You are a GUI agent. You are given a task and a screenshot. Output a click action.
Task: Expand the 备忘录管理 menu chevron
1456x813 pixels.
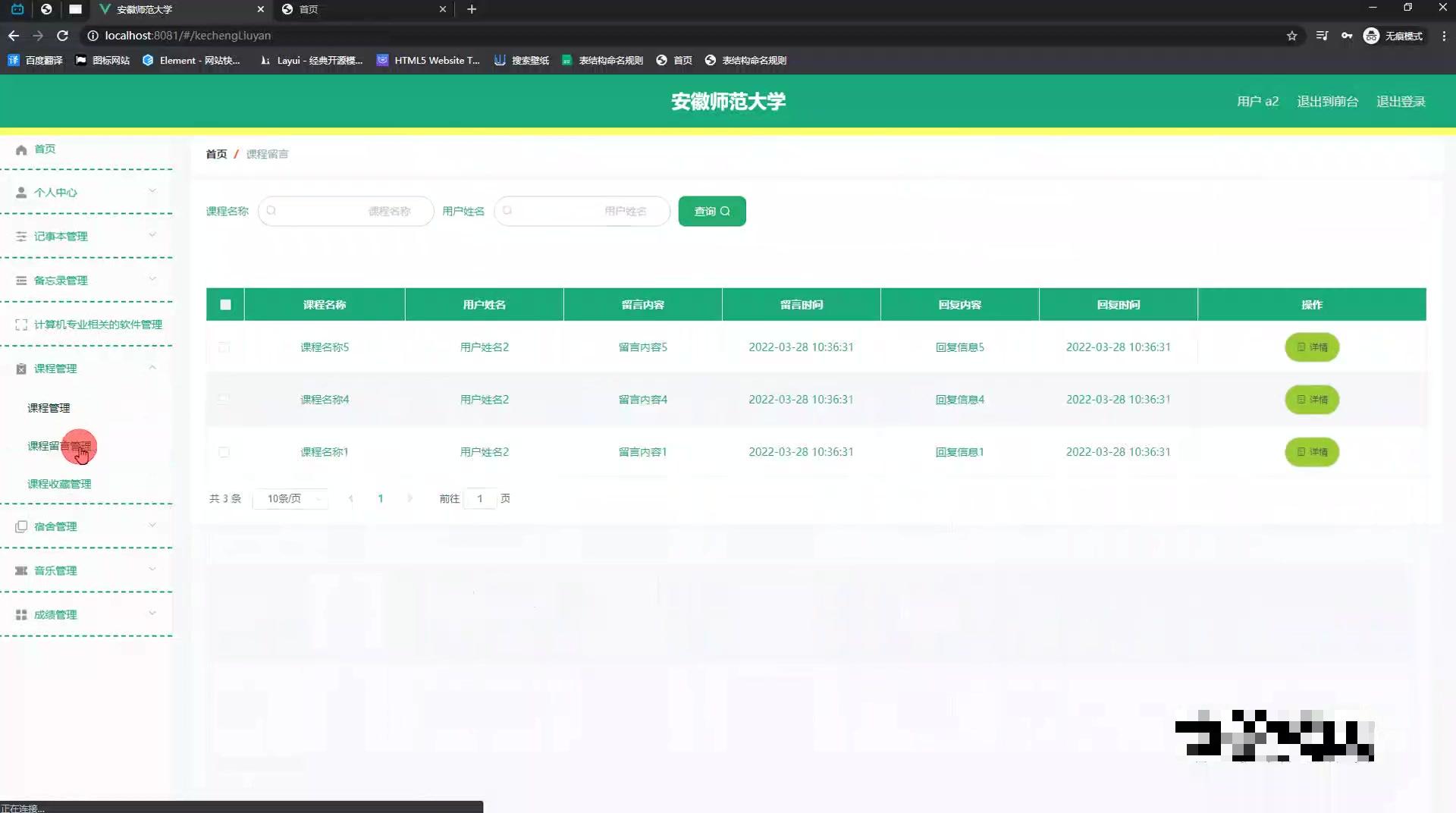[152, 279]
